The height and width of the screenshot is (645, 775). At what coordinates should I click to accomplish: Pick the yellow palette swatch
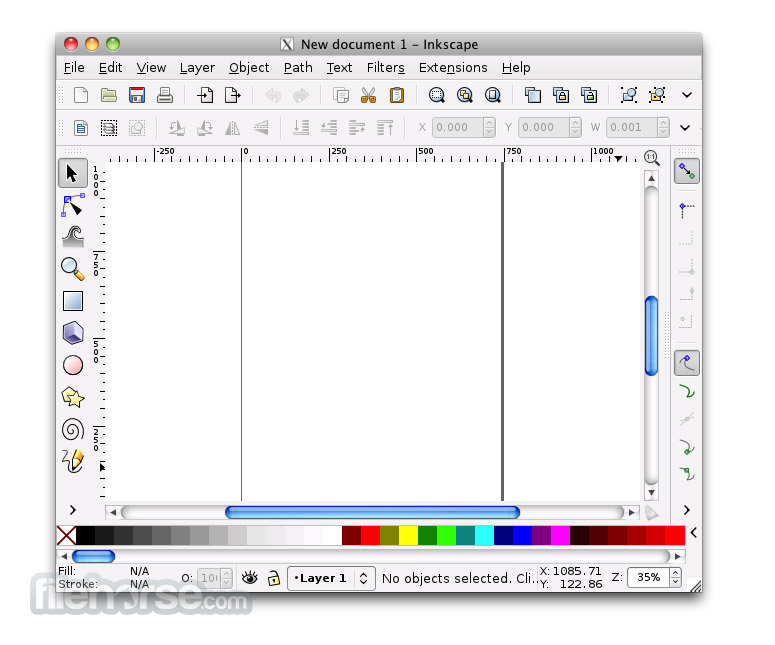click(x=408, y=536)
